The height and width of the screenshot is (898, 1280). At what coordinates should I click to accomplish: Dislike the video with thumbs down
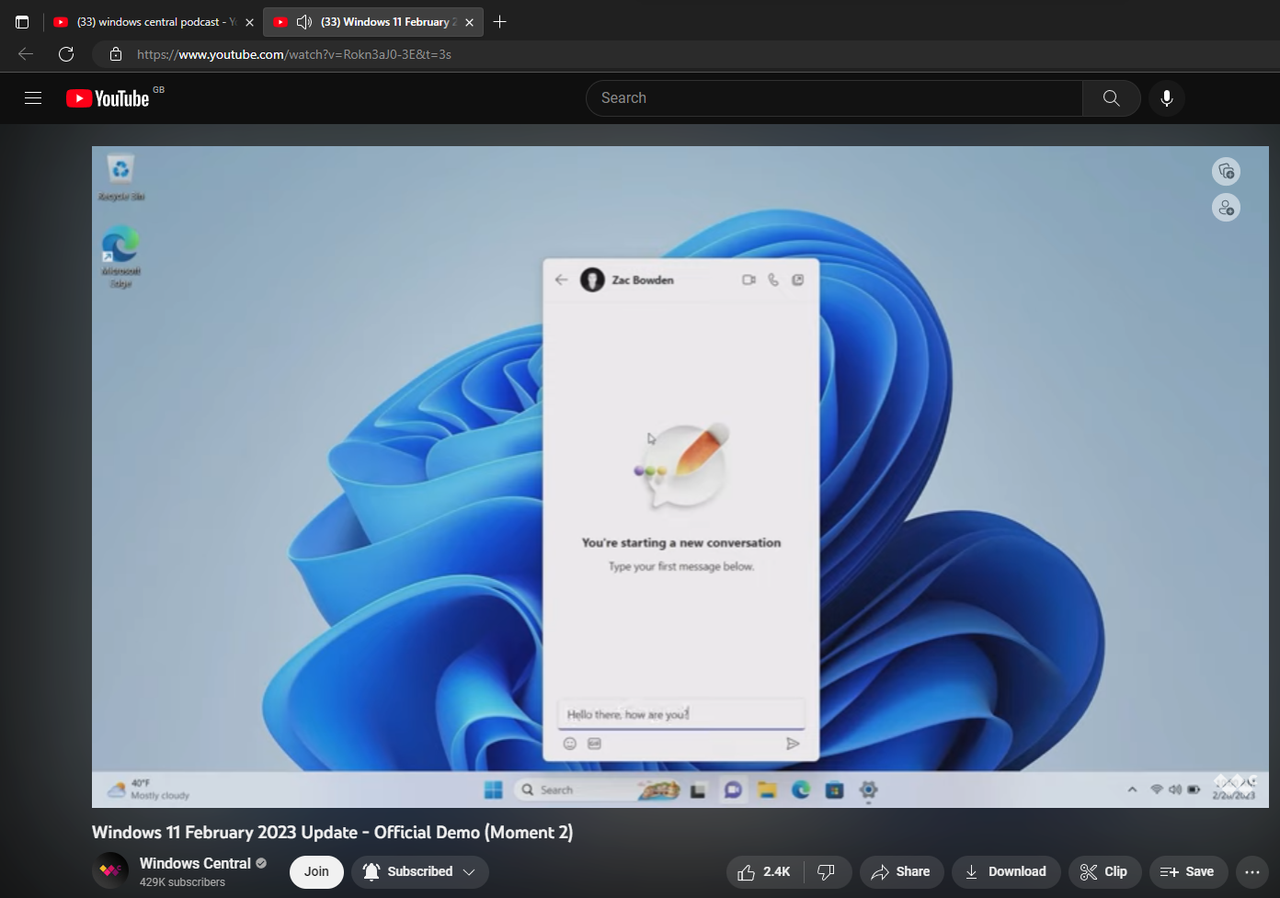click(827, 872)
